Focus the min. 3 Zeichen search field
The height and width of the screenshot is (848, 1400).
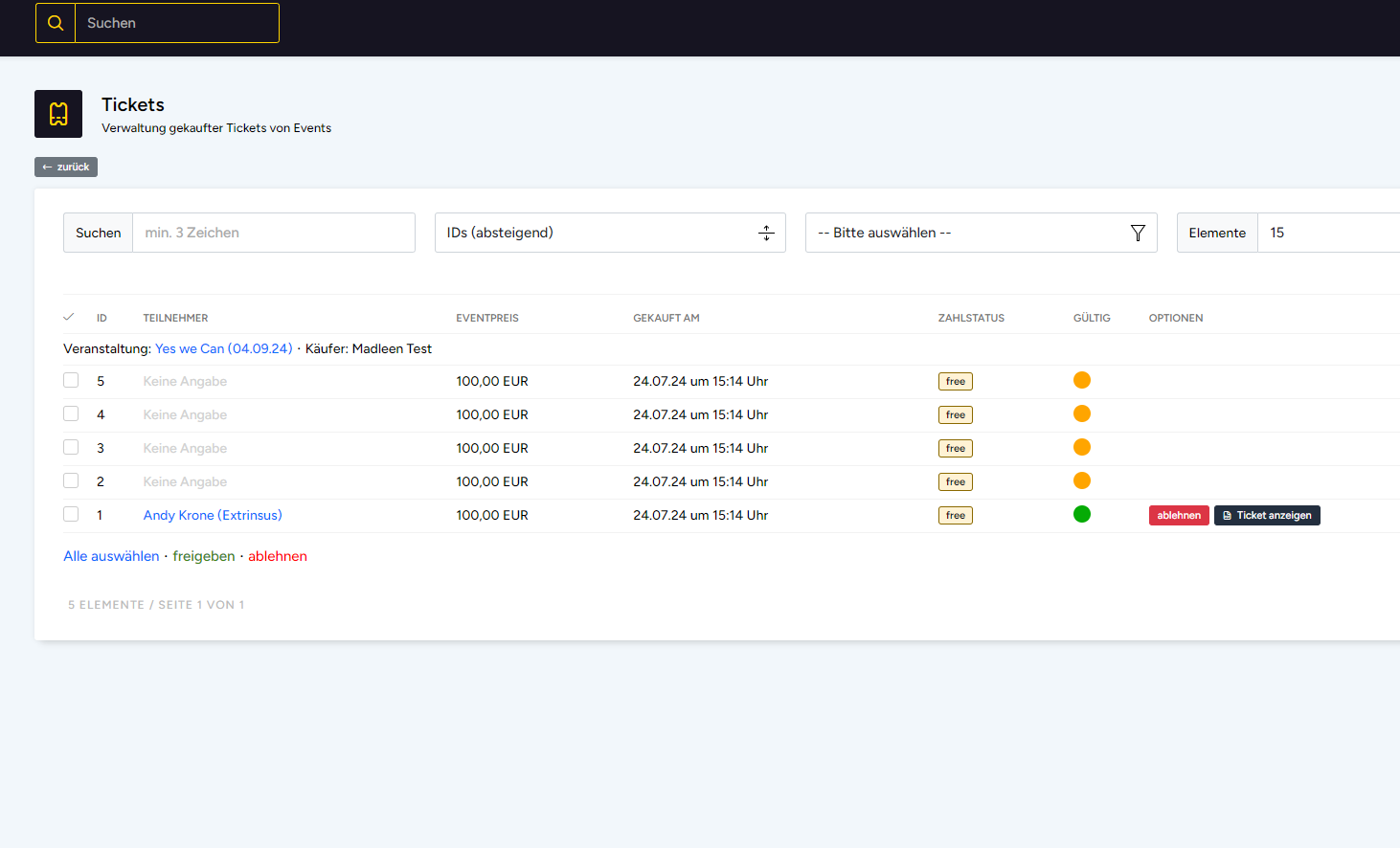[273, 233]
